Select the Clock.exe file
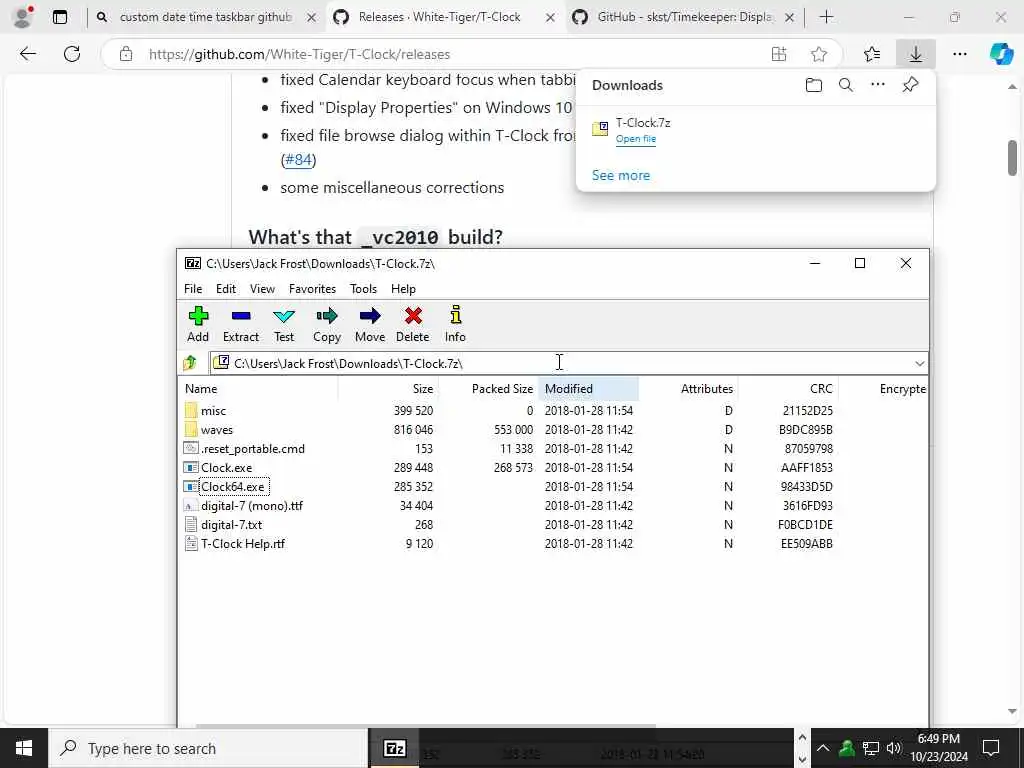Screen dimensions: 1024x768 coord(226,468)
